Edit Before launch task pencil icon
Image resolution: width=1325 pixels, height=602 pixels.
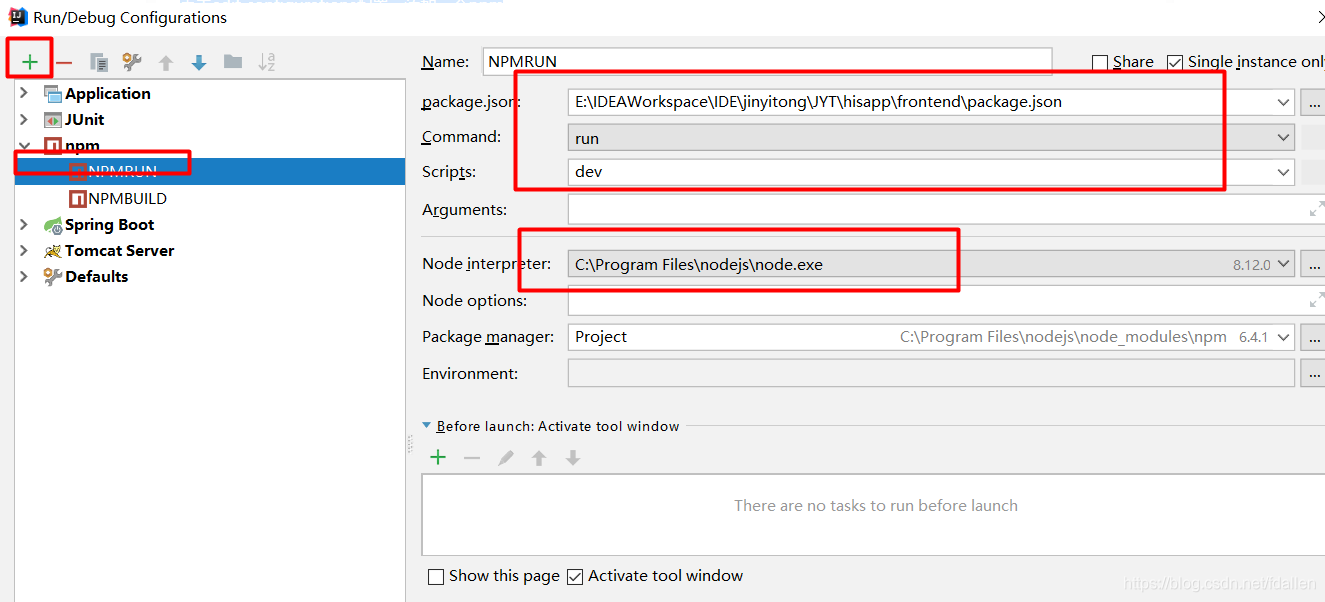(x=506, y=458)
